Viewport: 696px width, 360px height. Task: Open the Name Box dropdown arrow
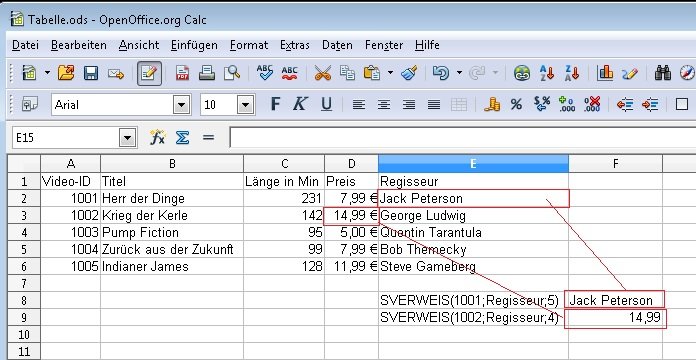point(127,138)
